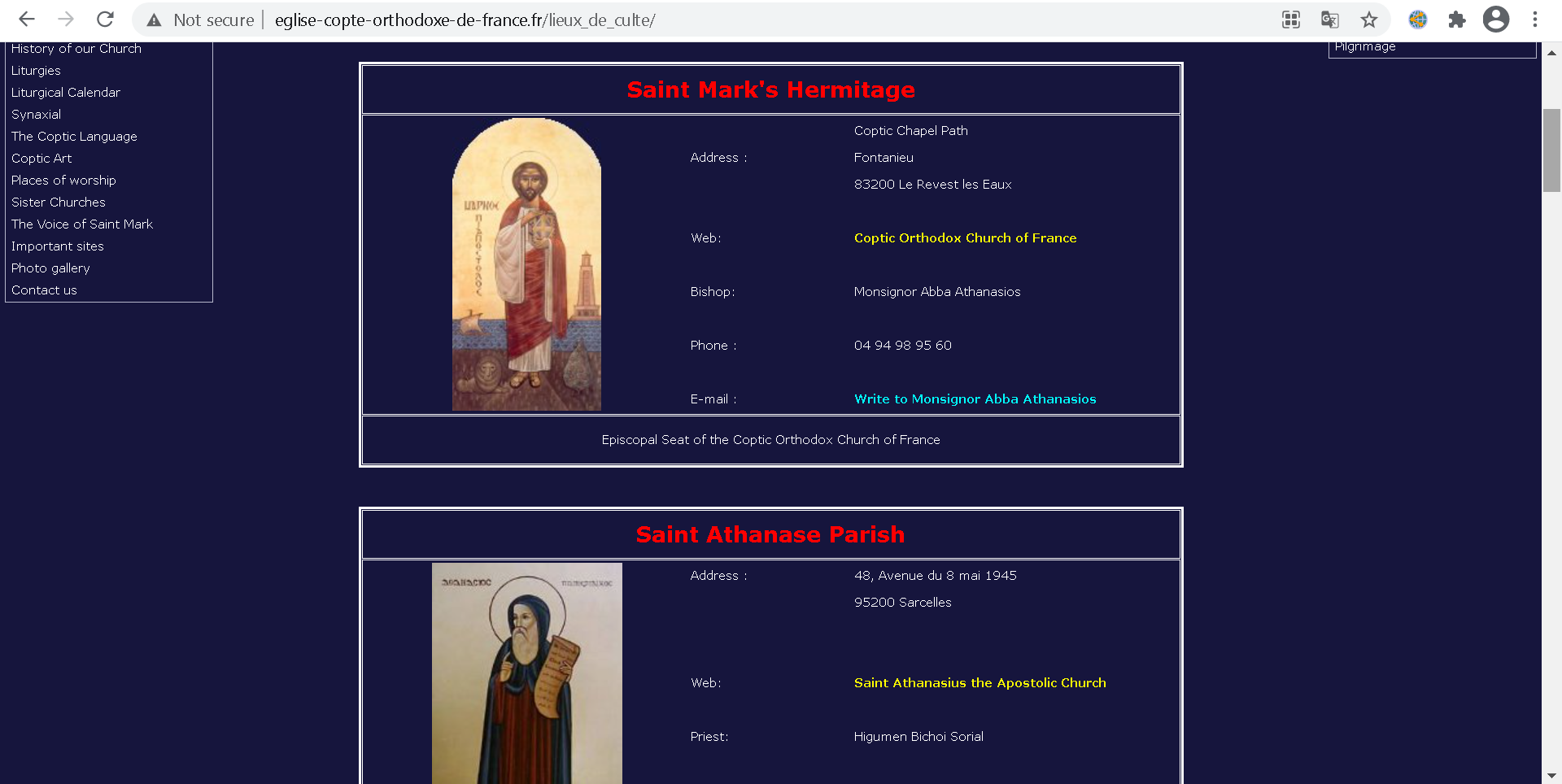Open the extensions puzzle-piece menu
The width and height of the screenshot is (1562, 784).
pyautogui.click(x=1457, y=20)
